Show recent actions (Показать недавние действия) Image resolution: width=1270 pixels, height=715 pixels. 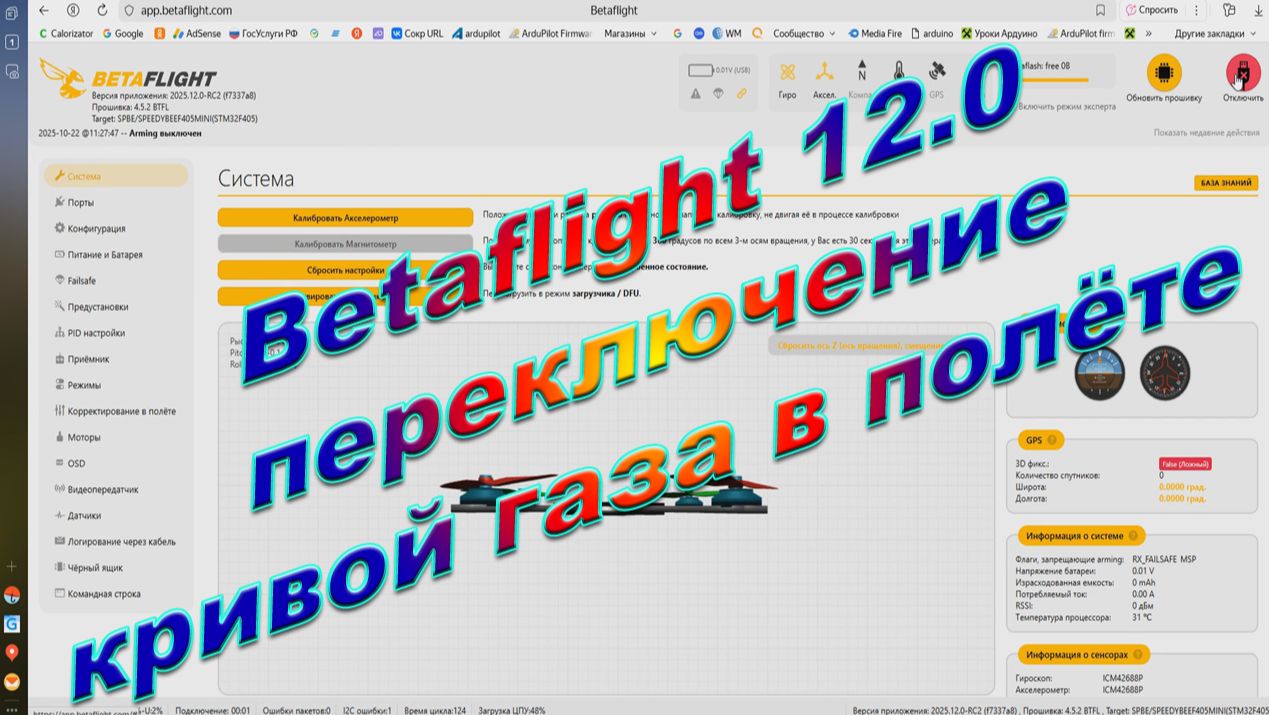[x=1205, y=133]
